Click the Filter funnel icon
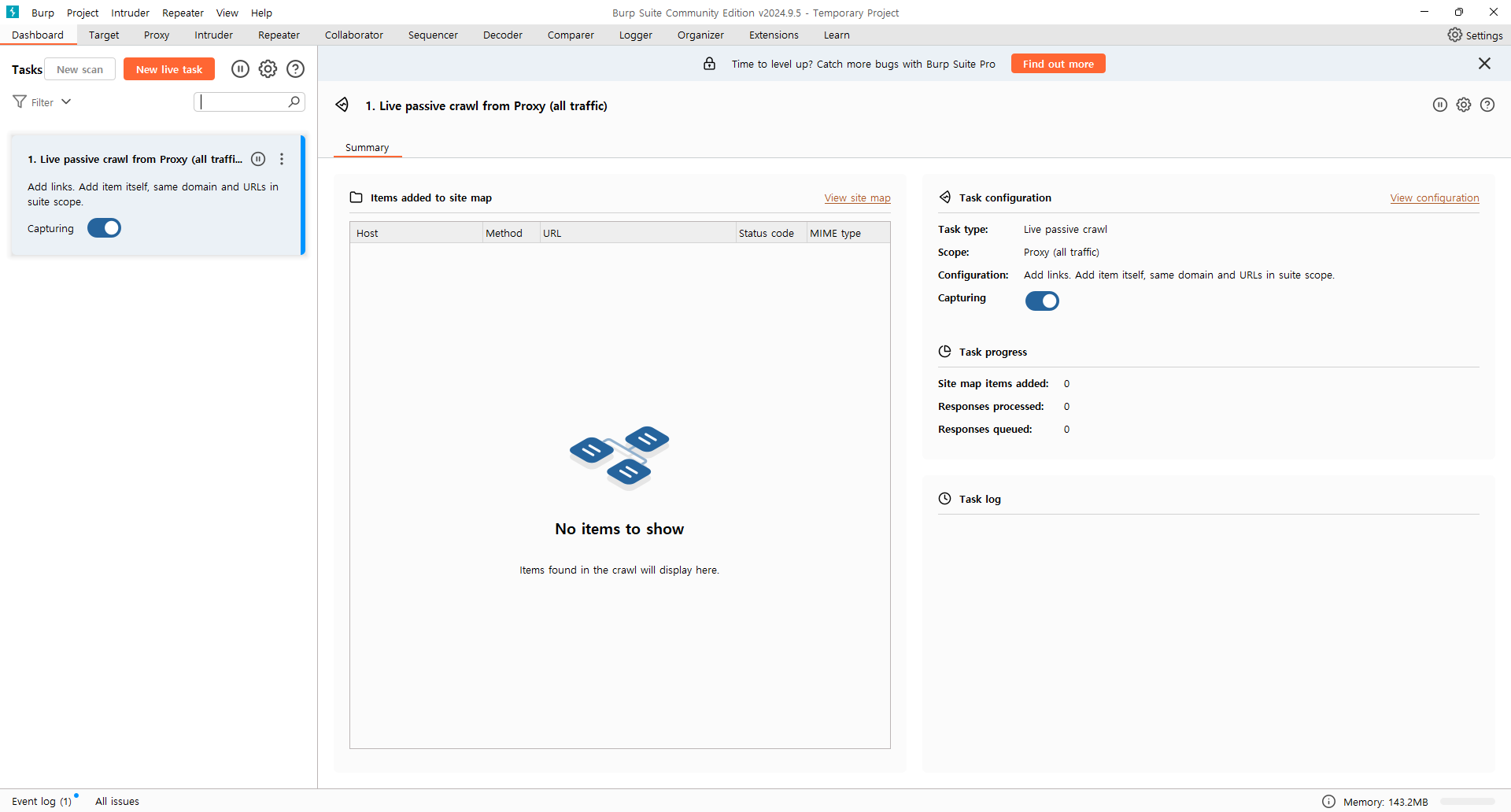Viewport: 1511px width, 812px height. (20, 101)
